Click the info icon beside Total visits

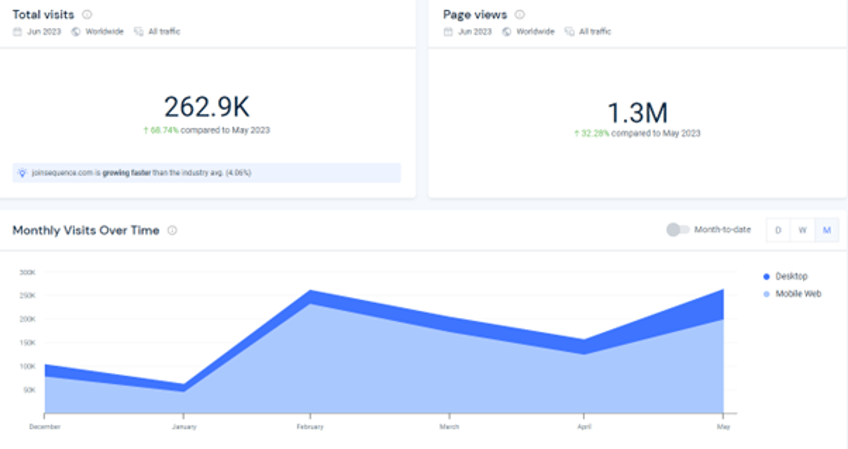(x=87, y=15)
